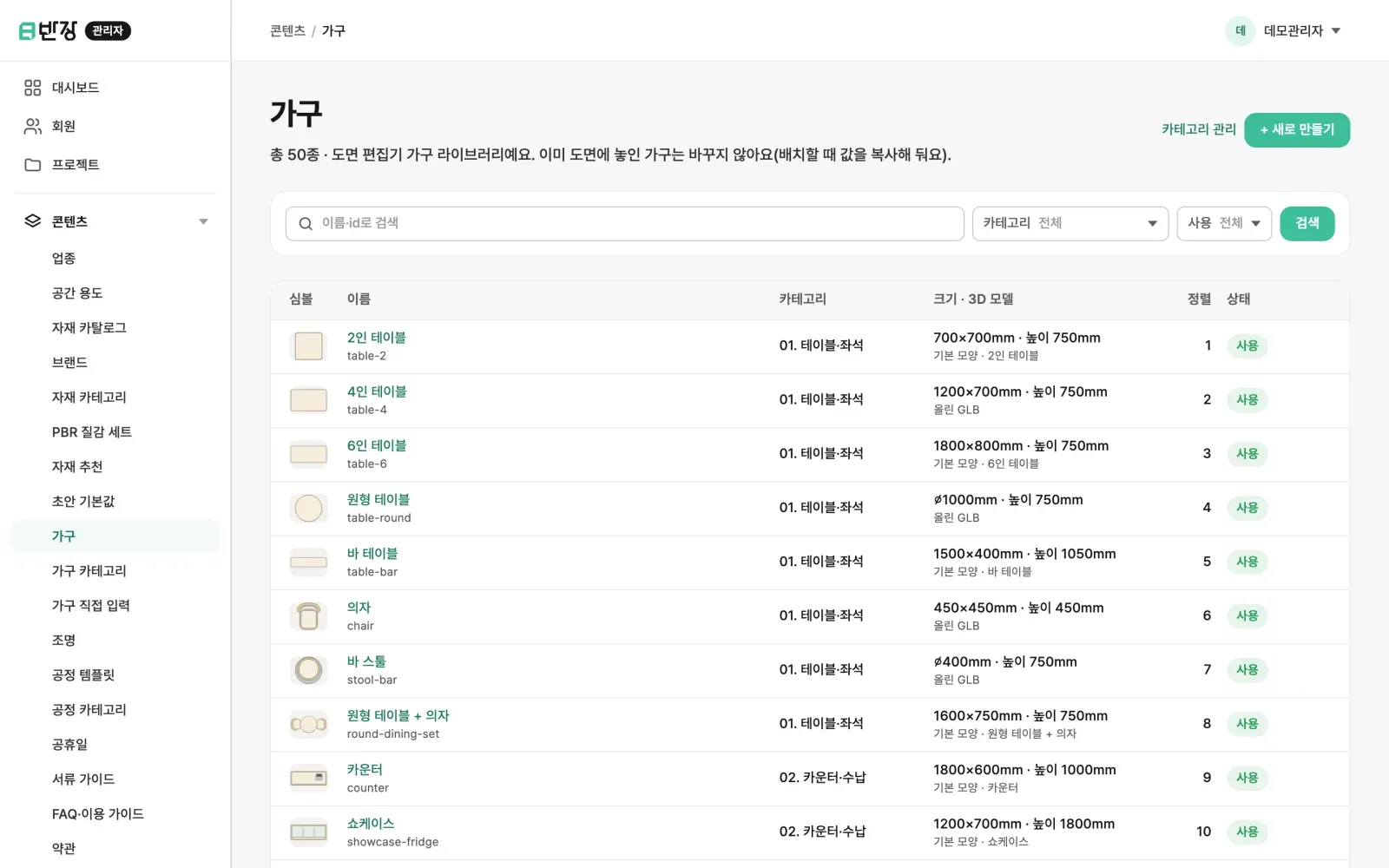Click the 원형 테이블 + 의자 symbol thumbnail
Screen dimensions: 1389x868
(308, 724)
